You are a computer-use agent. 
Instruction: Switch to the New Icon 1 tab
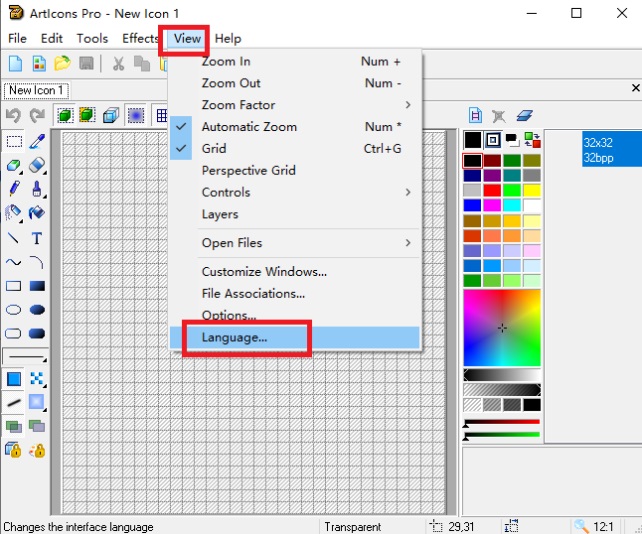(36, 90)
